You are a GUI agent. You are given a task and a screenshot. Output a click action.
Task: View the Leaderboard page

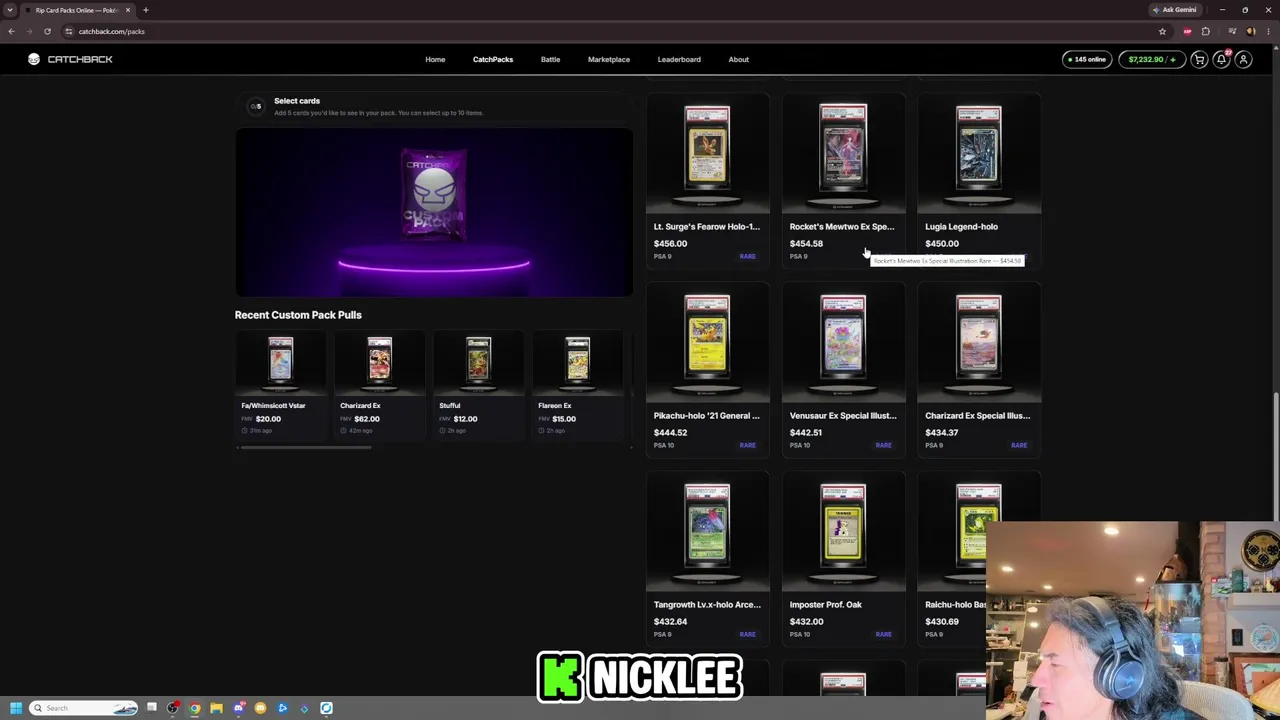679,59
